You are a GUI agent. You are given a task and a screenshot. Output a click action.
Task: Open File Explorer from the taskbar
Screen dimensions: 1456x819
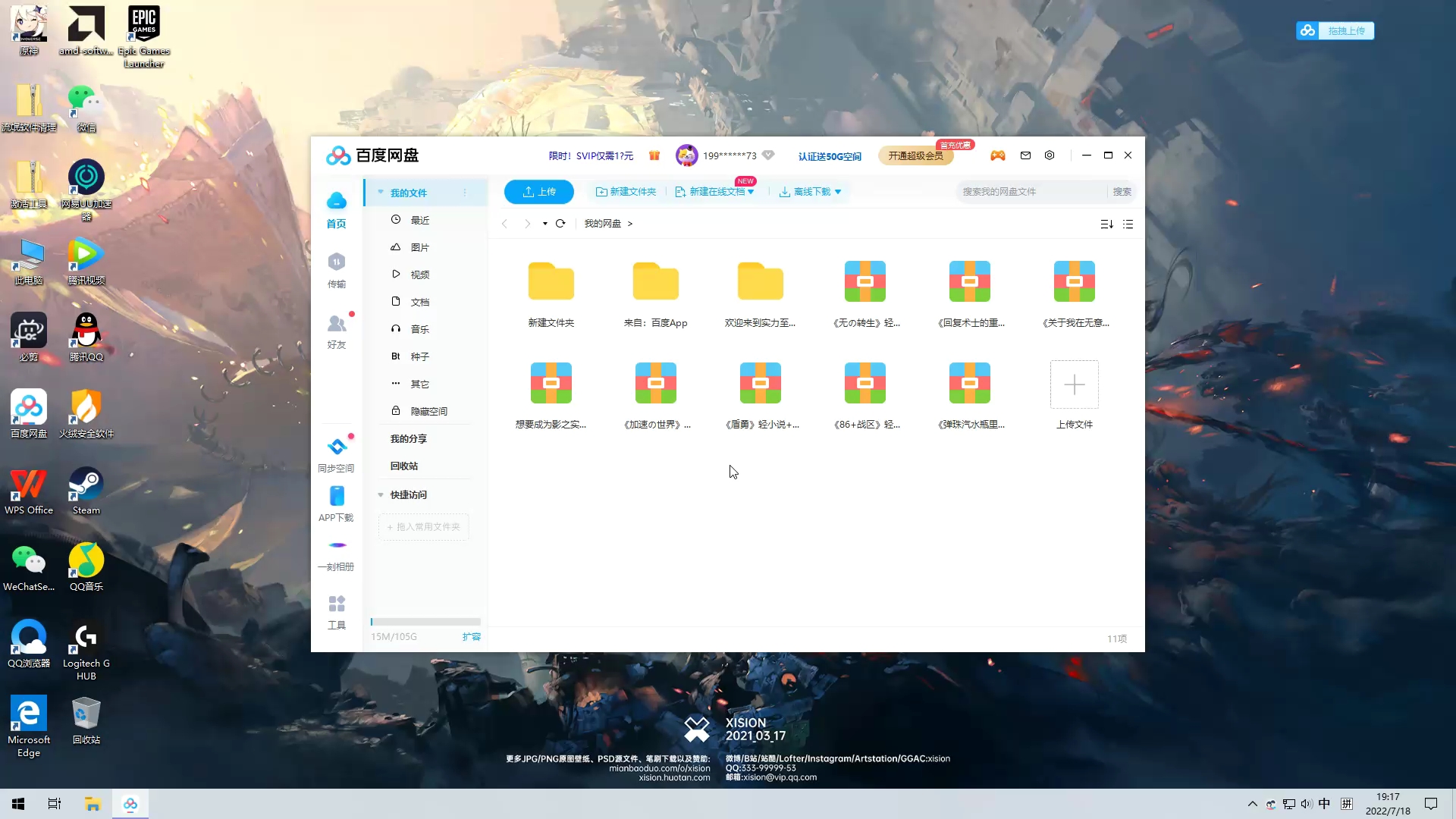[x=93, y=804]
